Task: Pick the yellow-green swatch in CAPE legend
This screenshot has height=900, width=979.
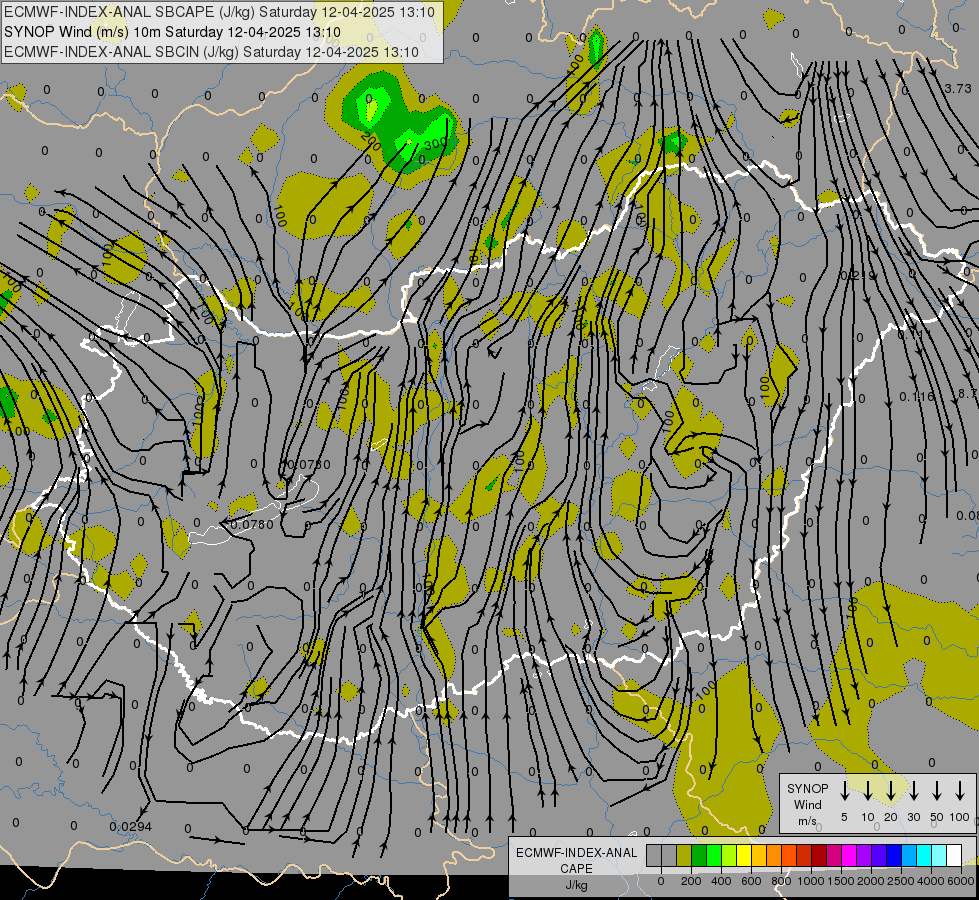Action: 729,855
